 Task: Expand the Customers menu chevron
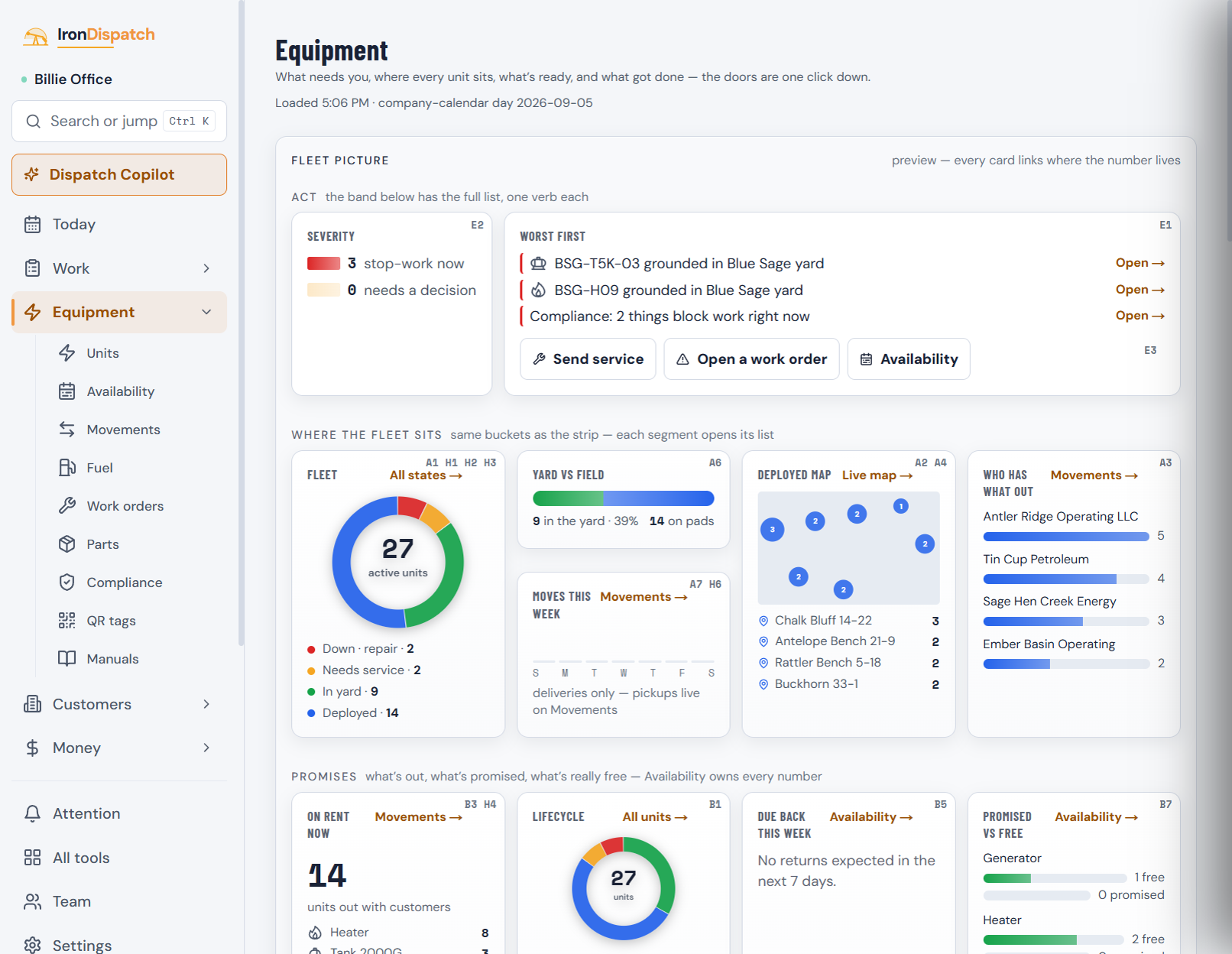tap(206, 704)
